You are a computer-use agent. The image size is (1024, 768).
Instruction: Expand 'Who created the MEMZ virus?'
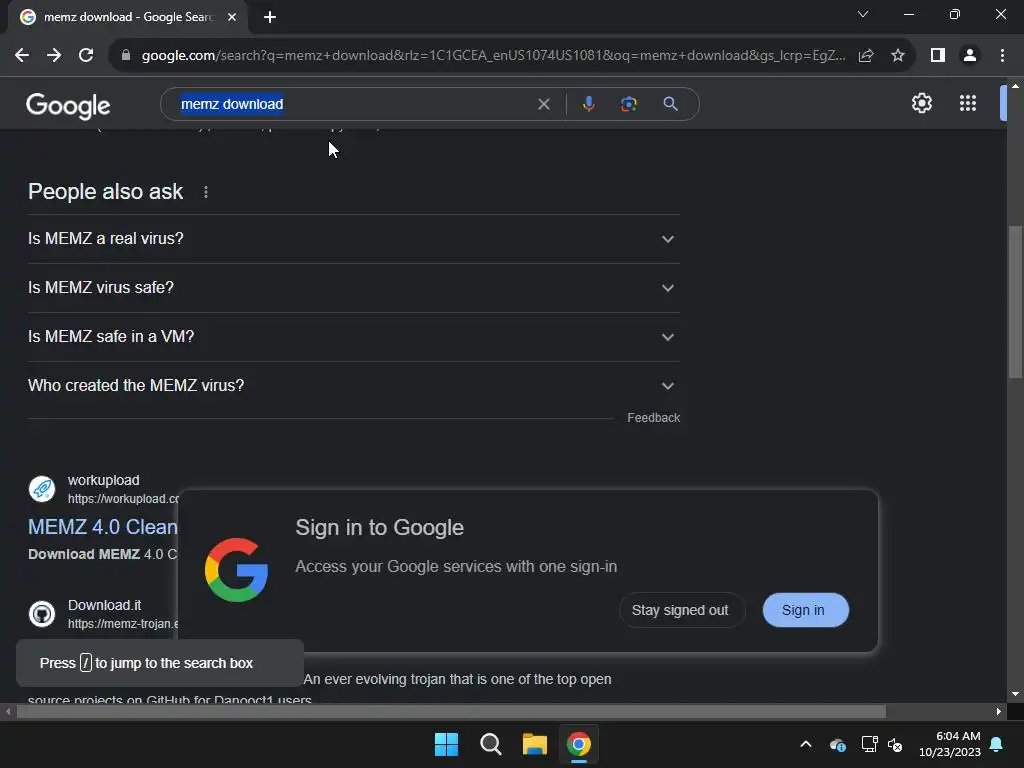(x=354, y=386)
